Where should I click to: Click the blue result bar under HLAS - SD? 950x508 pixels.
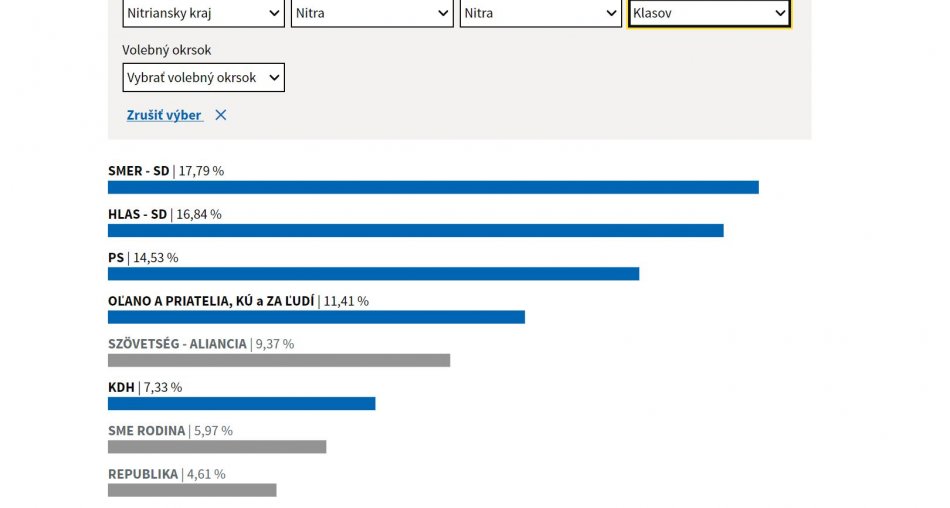coord(415,231)
